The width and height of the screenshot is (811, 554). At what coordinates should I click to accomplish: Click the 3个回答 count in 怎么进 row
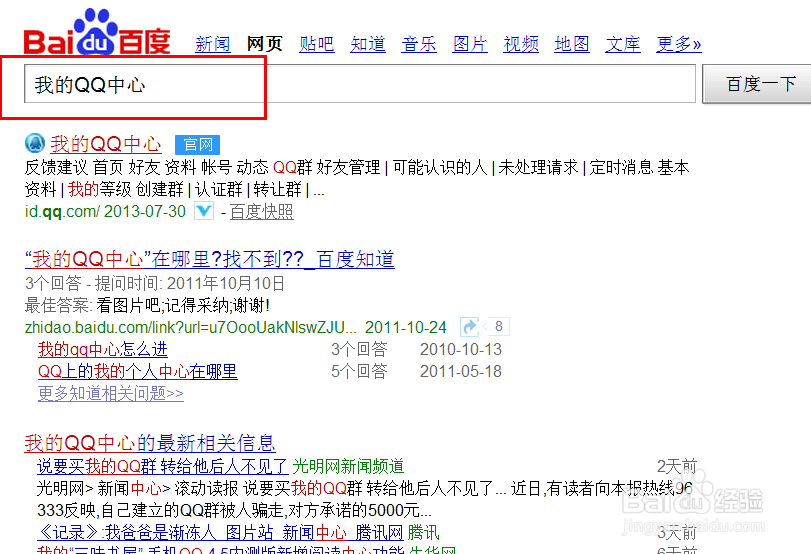click(359, 350)
